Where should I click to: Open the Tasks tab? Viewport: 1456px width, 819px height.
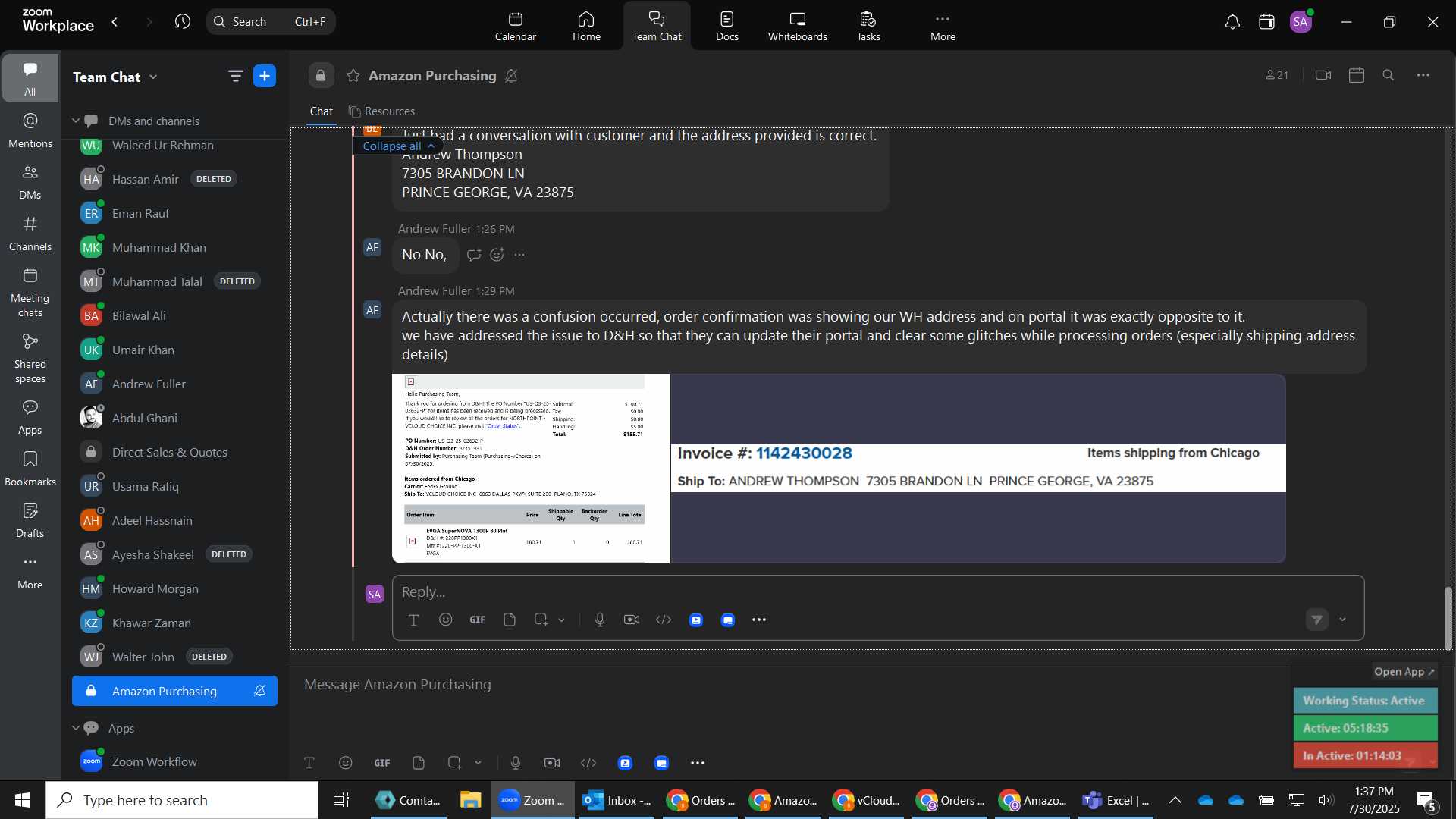[x=868, y=27]
